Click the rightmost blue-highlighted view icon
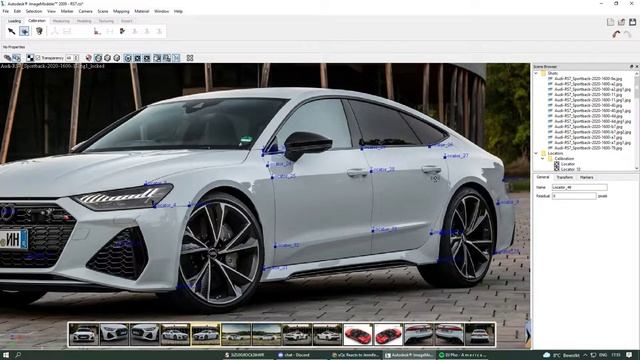The height and width of the screenshot is (360, 640). tap(176, 58)
